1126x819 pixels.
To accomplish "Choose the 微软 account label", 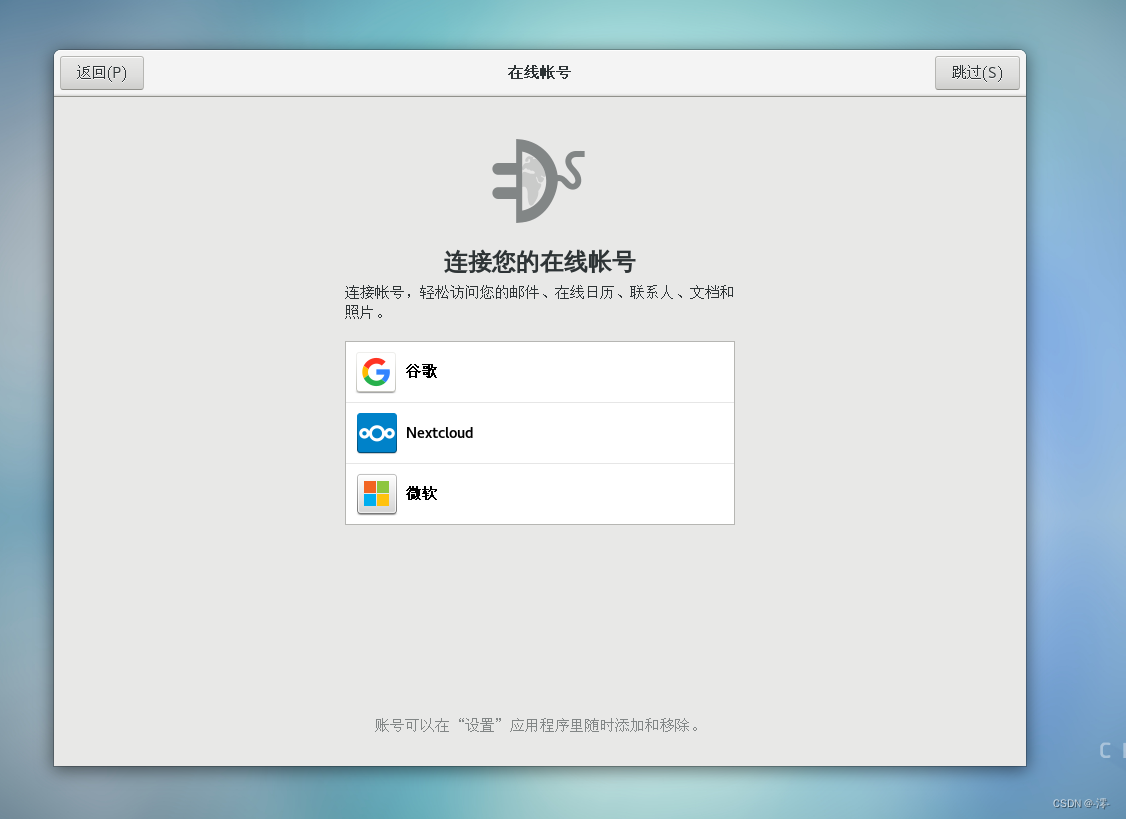I will point(422,494).
